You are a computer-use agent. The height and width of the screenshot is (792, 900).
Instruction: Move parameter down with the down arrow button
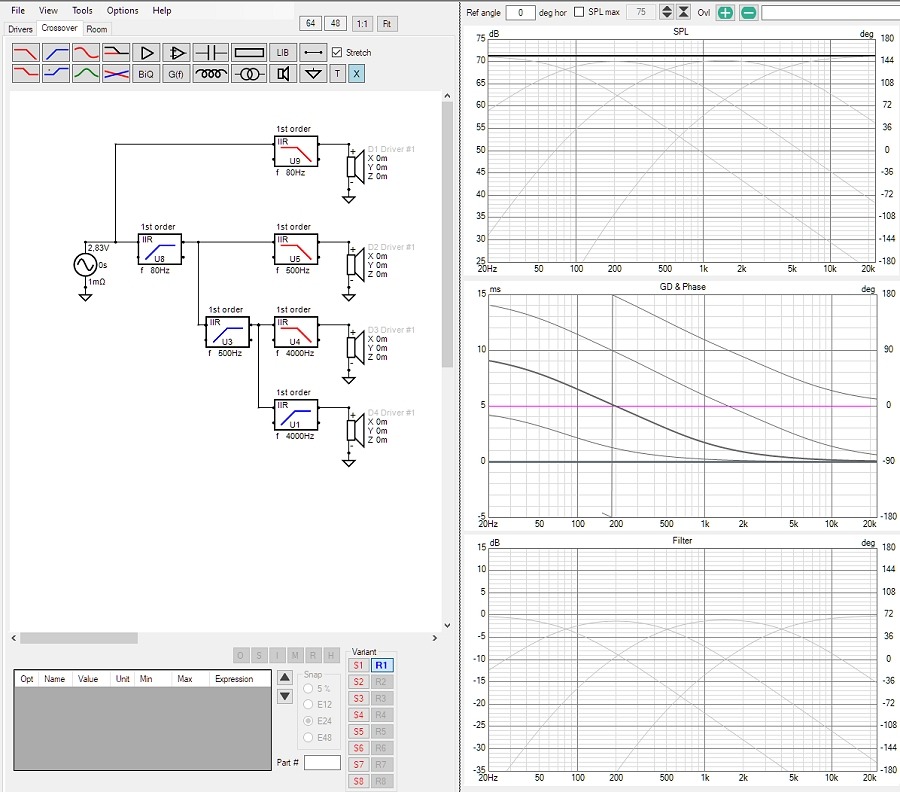tap(285, 697)
